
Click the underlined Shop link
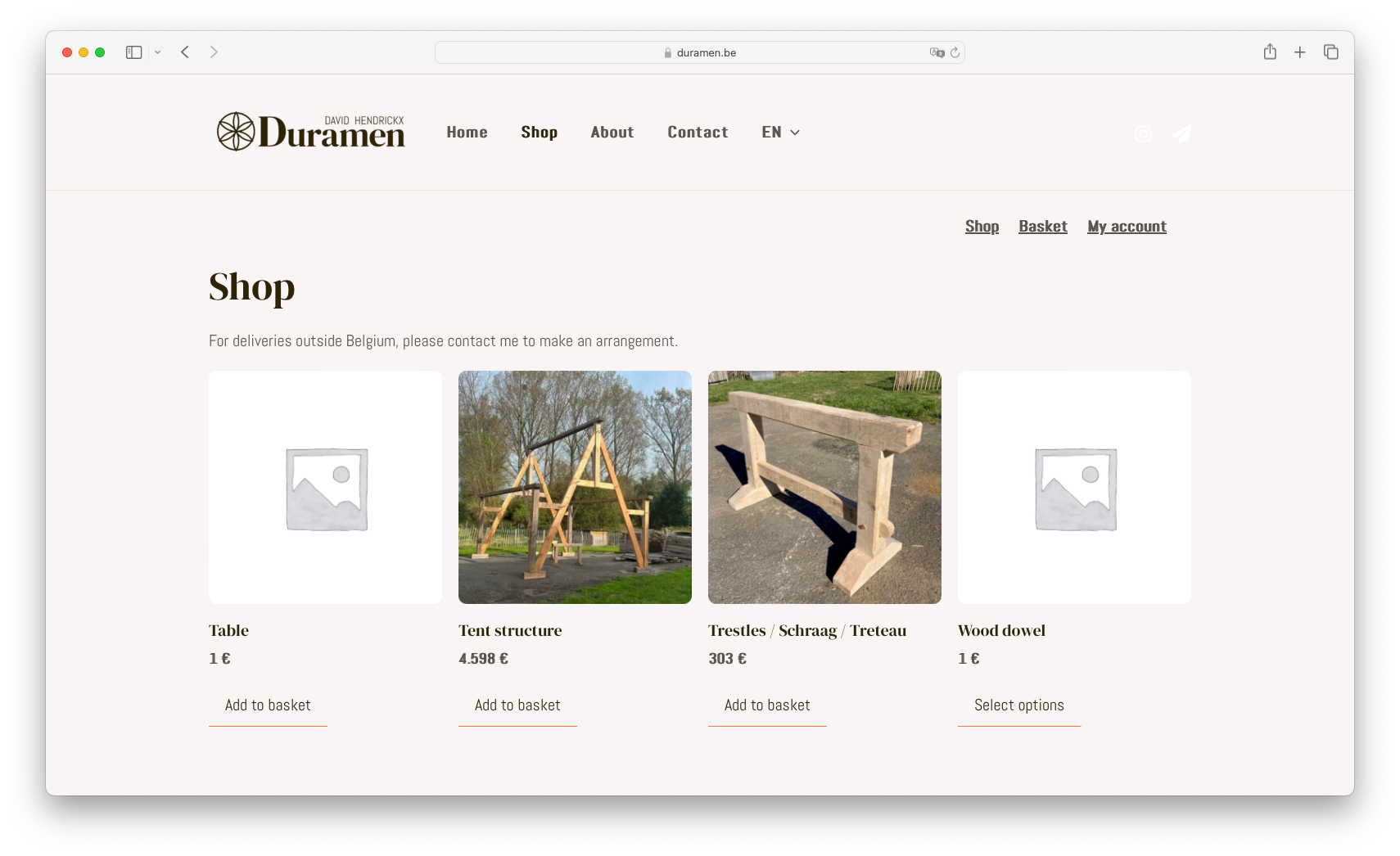pyautogui.click(x=982, y=227)
